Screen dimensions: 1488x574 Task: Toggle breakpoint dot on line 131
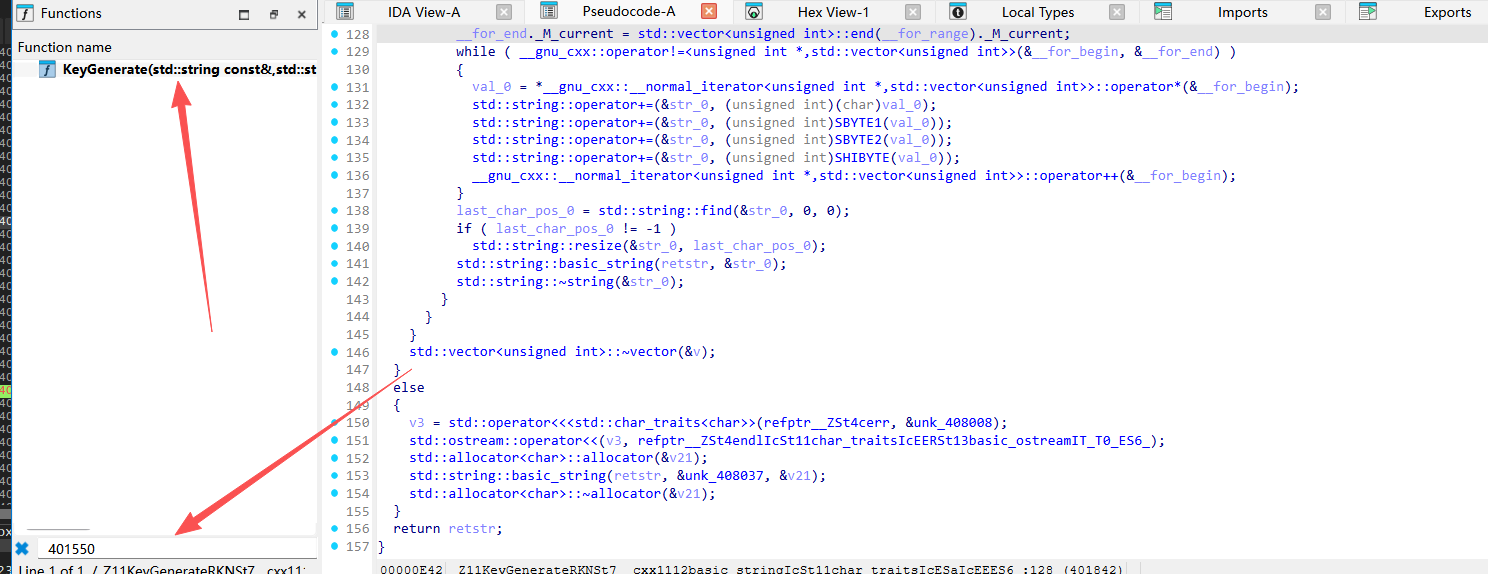(x=335, y=87)
